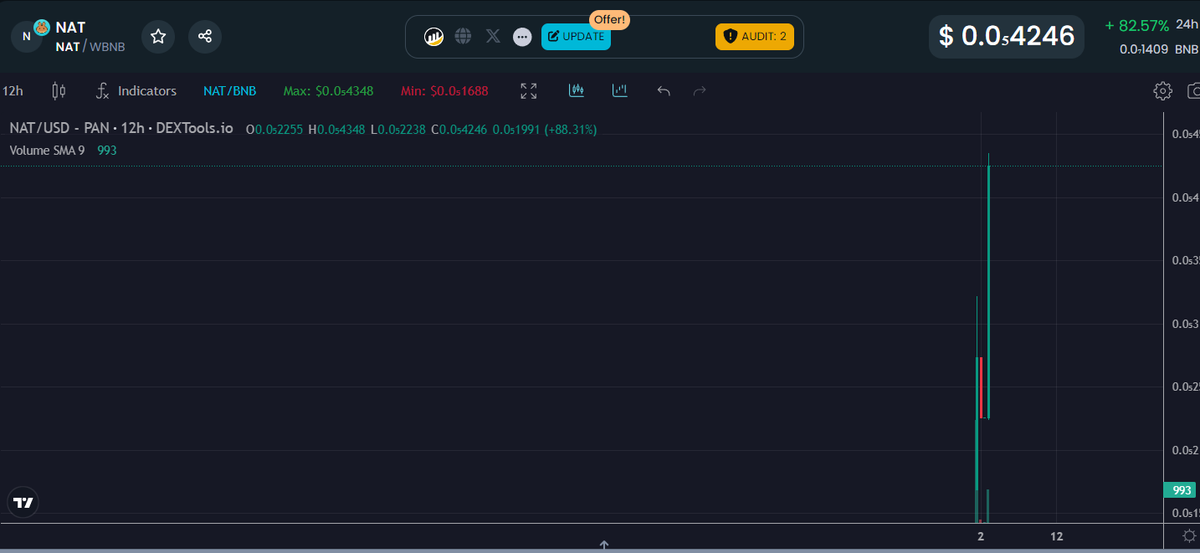The image size is (1200, 553).
Task: Open the 12h time interval selector
Action: (x=13, y=91)
